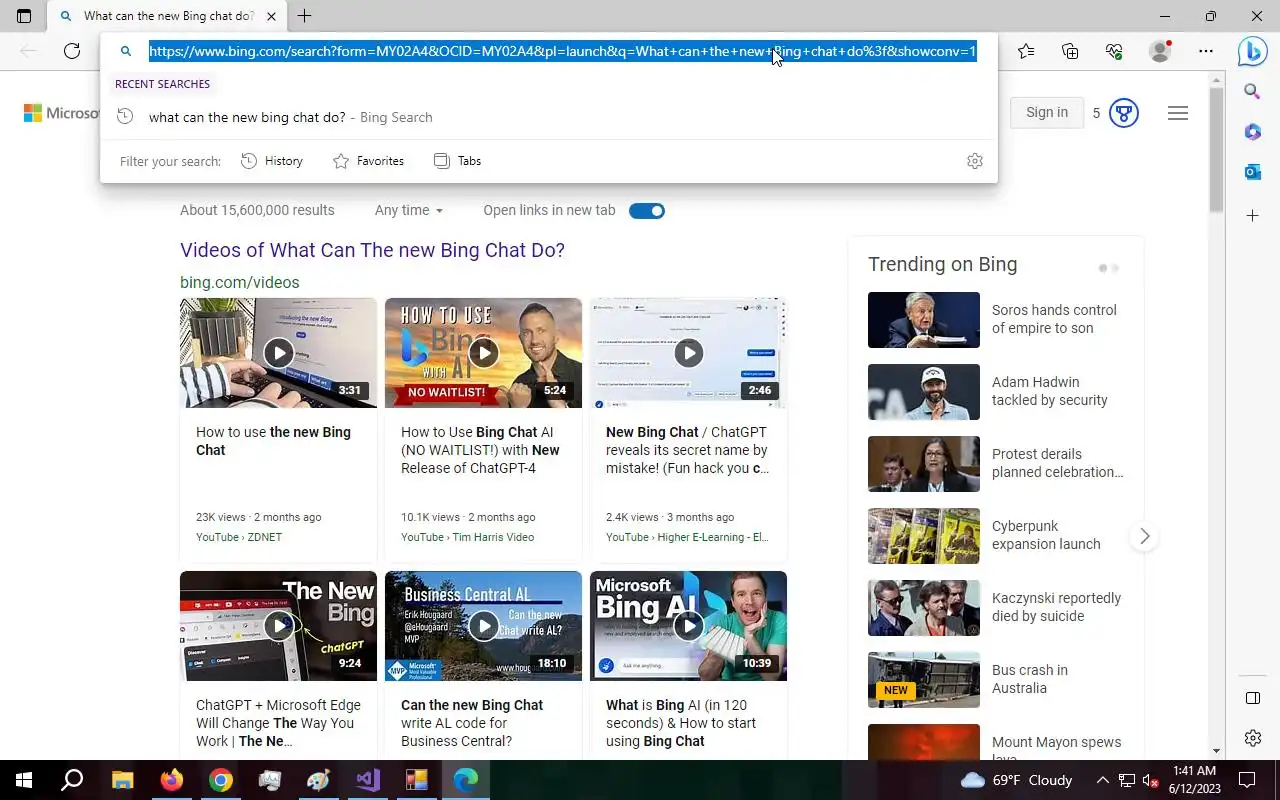Open 'How to Use Bing Chat AI (NO WAITLIST!)' title

click(x=480, y=450)
